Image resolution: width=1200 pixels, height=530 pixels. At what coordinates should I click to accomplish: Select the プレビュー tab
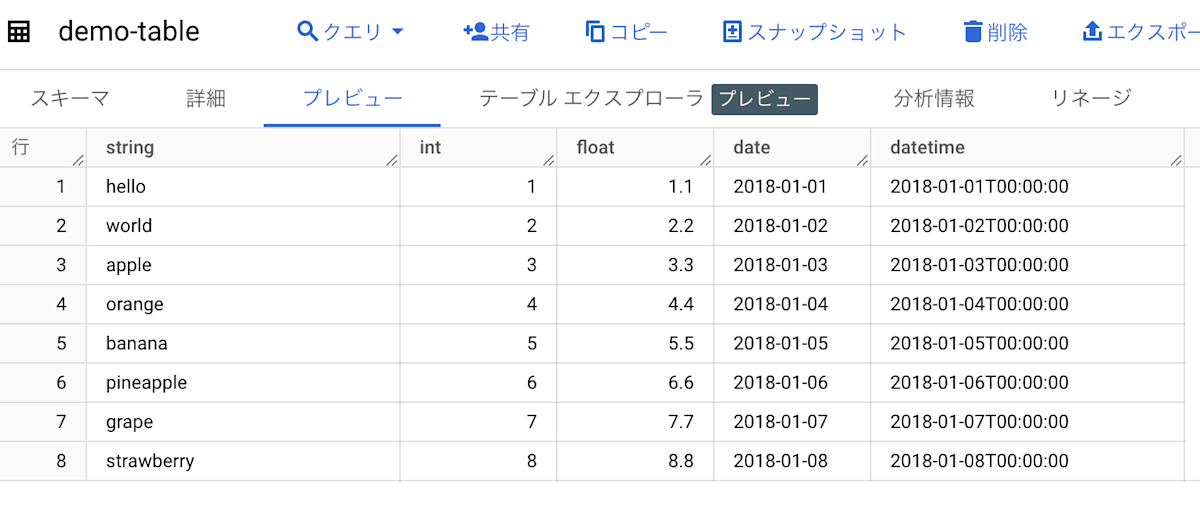(x=353, y=98)
